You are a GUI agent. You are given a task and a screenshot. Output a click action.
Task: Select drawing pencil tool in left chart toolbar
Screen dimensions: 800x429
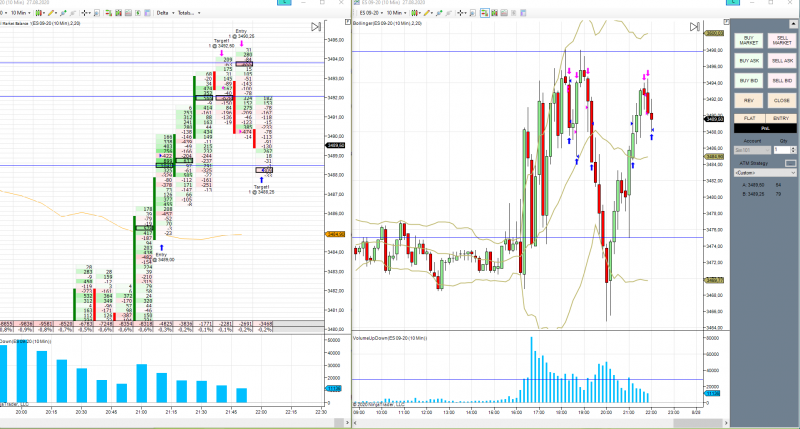pos(52,13)
